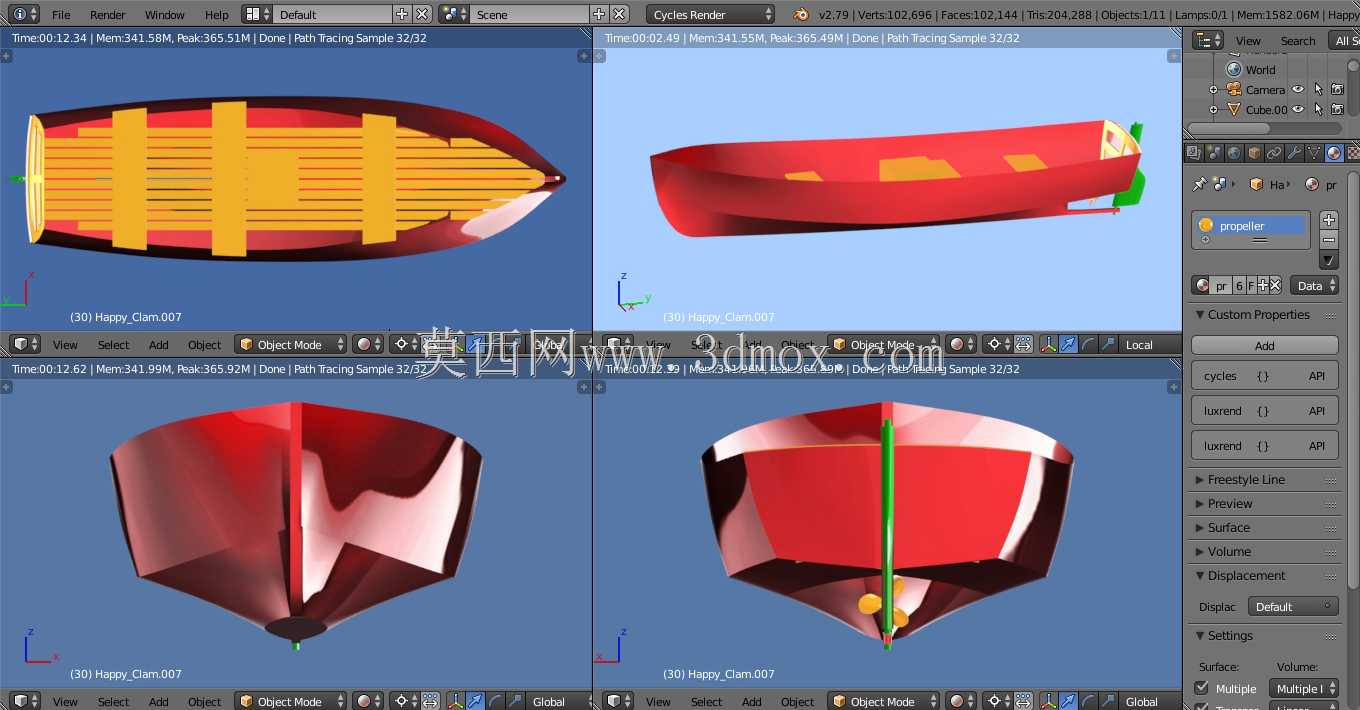Click API button on cycles row

[x=1317, y=376]
